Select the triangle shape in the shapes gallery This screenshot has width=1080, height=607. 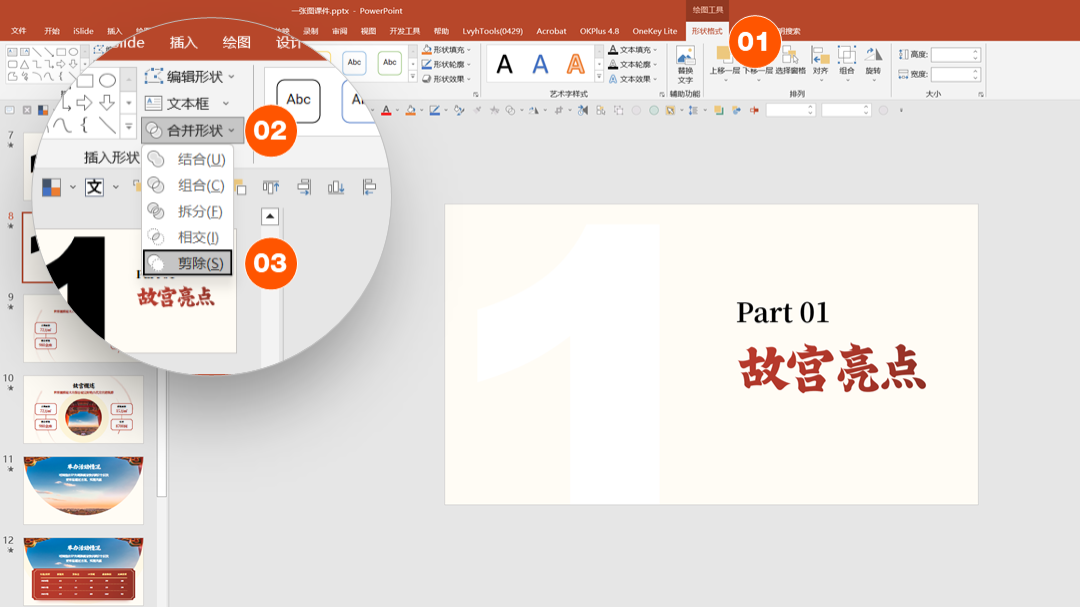coord(24,64)
